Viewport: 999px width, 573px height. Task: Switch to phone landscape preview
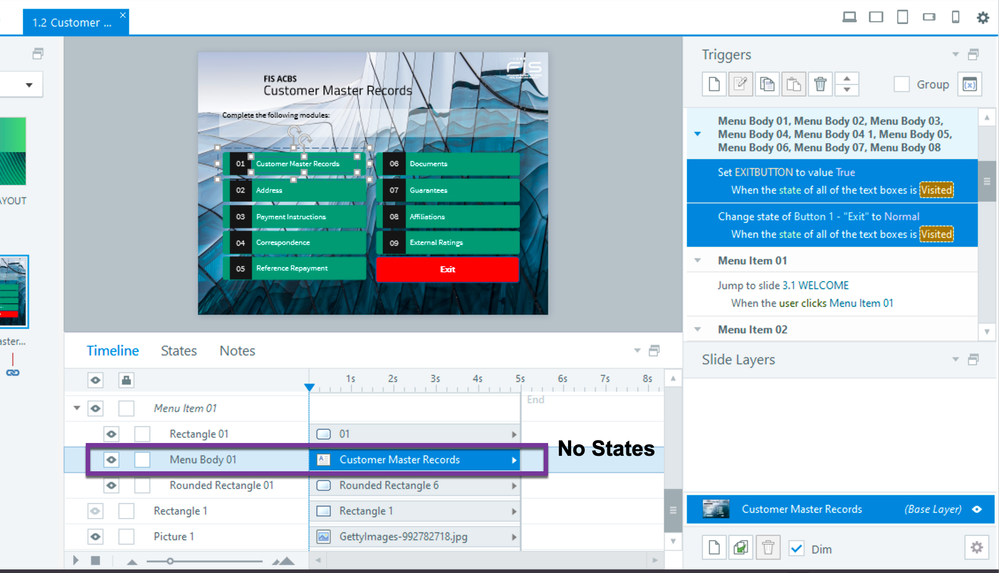[x=929, y=17]
